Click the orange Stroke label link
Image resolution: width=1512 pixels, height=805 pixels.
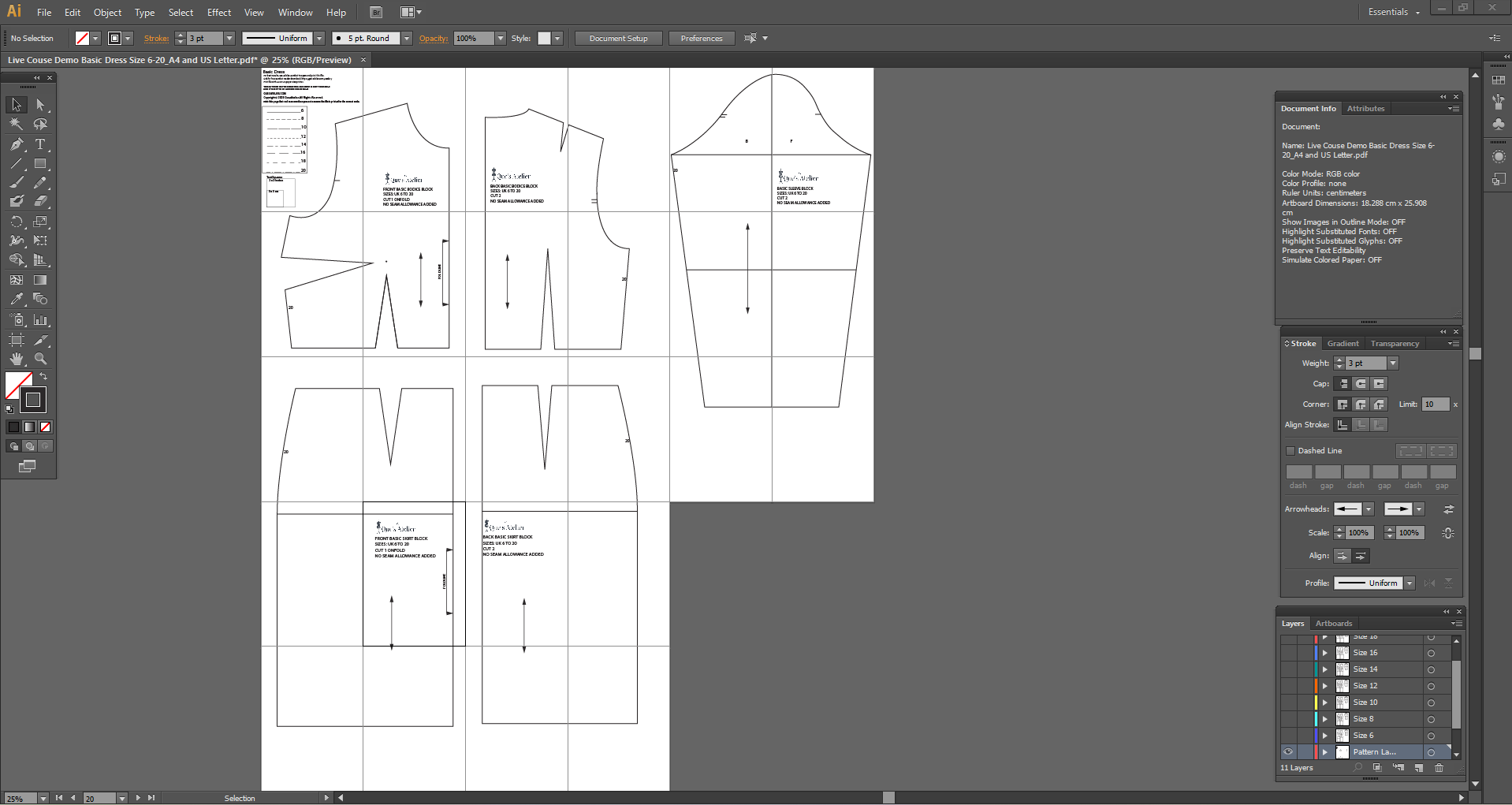tap(156, 38)
